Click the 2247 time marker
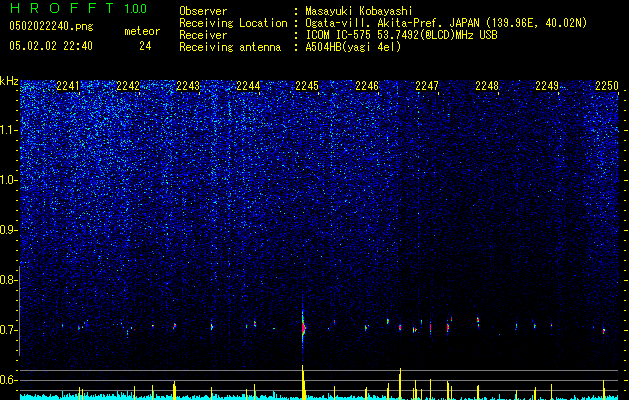The width and height of the screenshot is (629, 400). point(427,85)
